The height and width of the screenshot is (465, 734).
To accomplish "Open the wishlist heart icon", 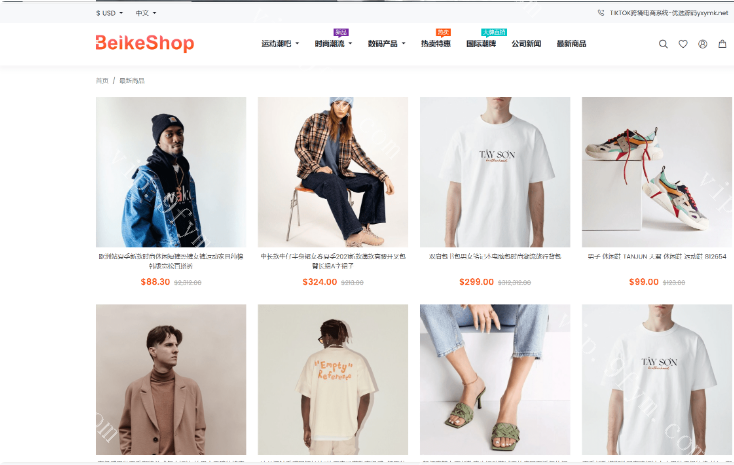I will coord(683,44).
